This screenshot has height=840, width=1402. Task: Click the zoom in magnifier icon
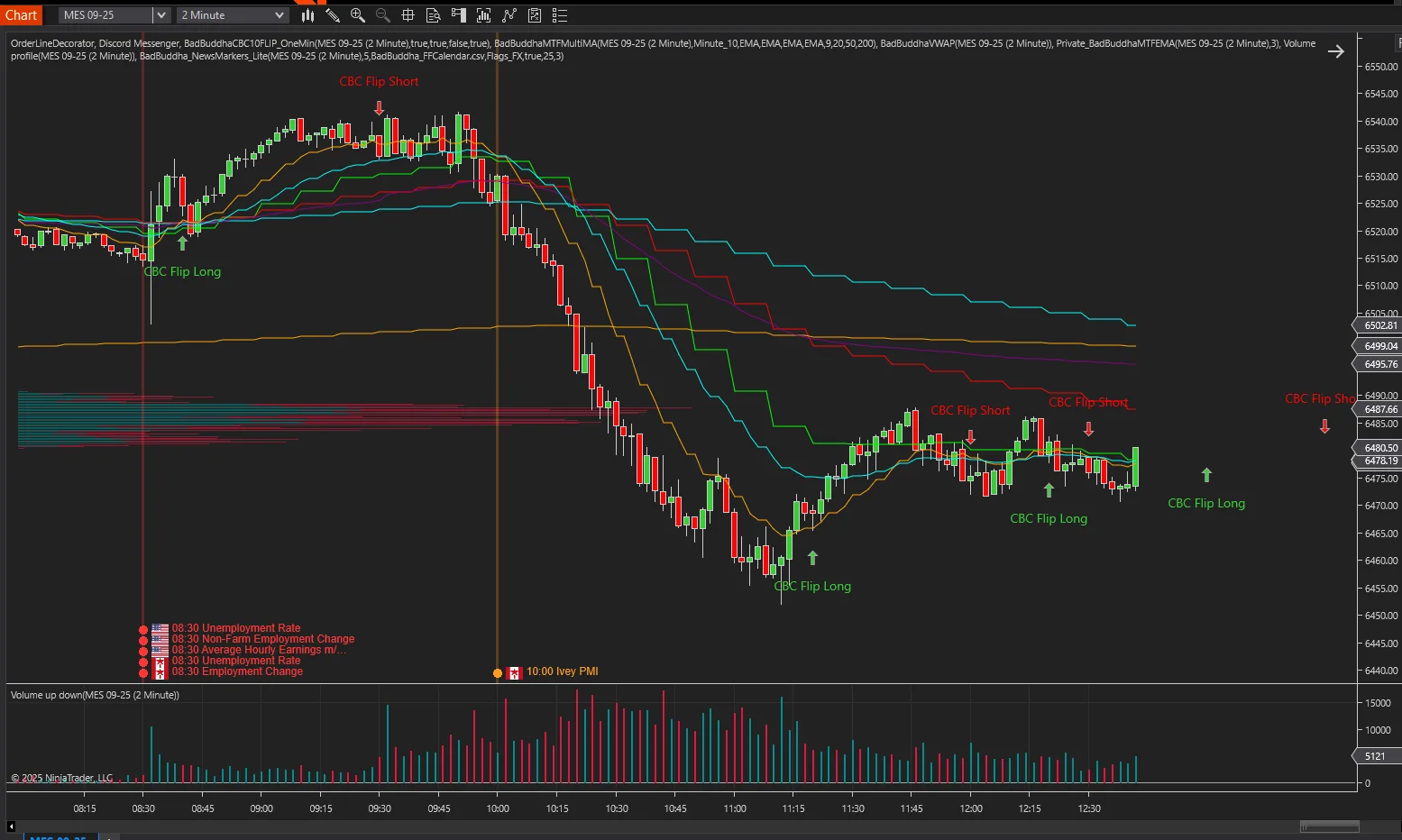pos(358,15)
